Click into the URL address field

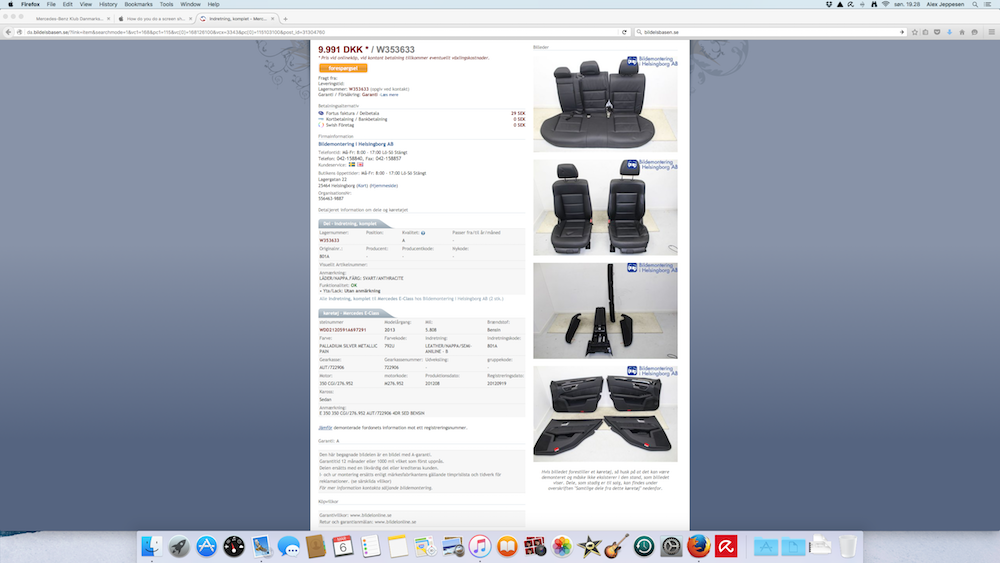319,32
